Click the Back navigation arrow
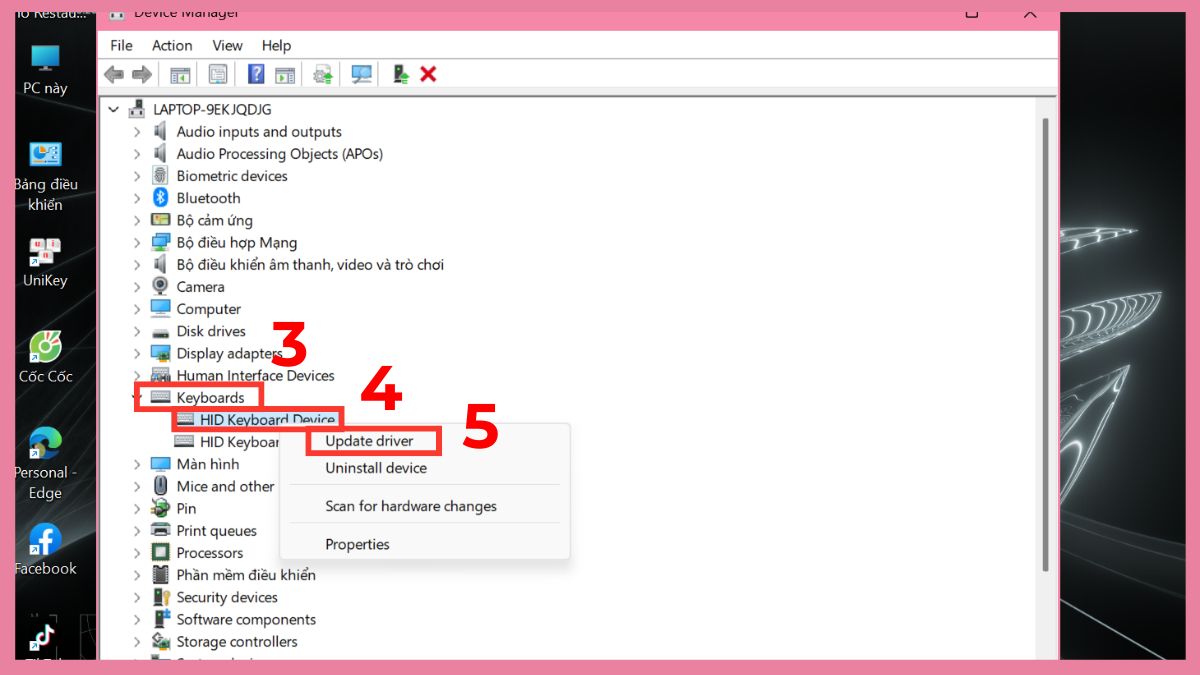The height and width of the screenshot is (675, 1200). 113,73
